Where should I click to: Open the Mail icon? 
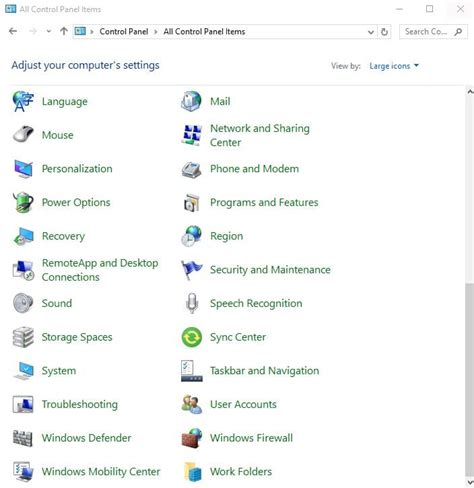(191, 101)
